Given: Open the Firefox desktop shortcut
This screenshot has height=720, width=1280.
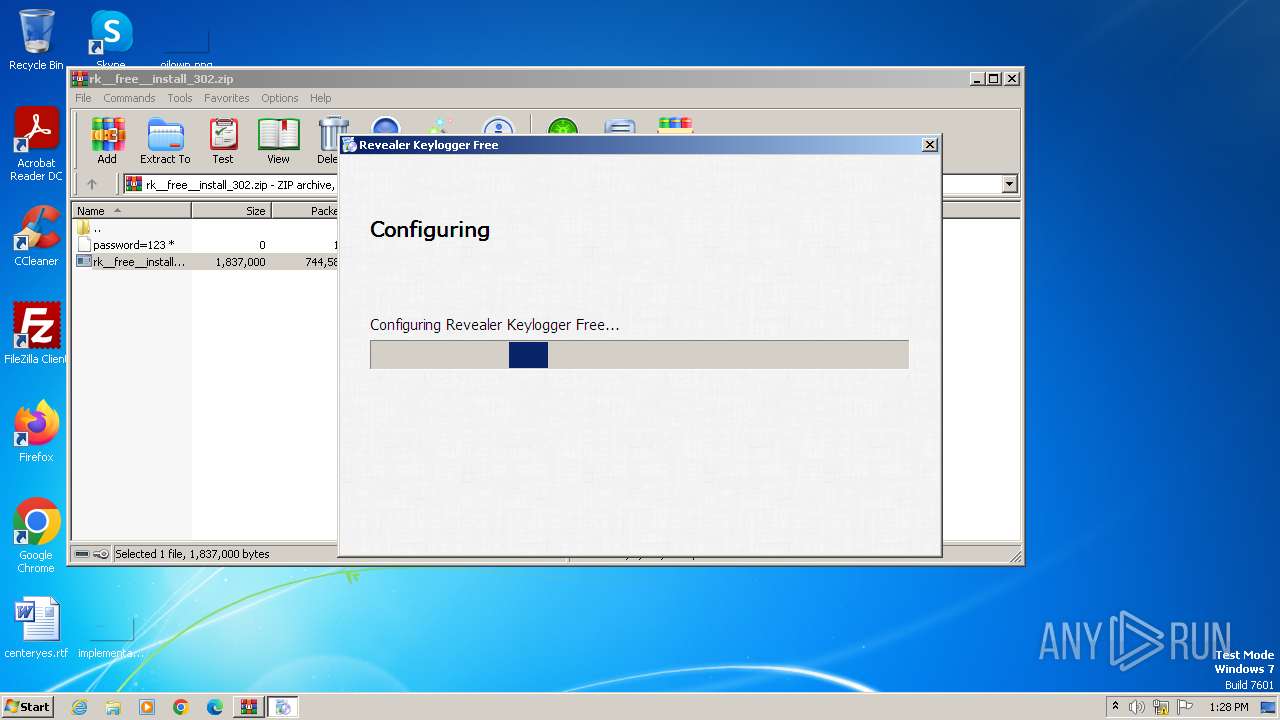Looking at the screenshot, I should pos(36,432).
